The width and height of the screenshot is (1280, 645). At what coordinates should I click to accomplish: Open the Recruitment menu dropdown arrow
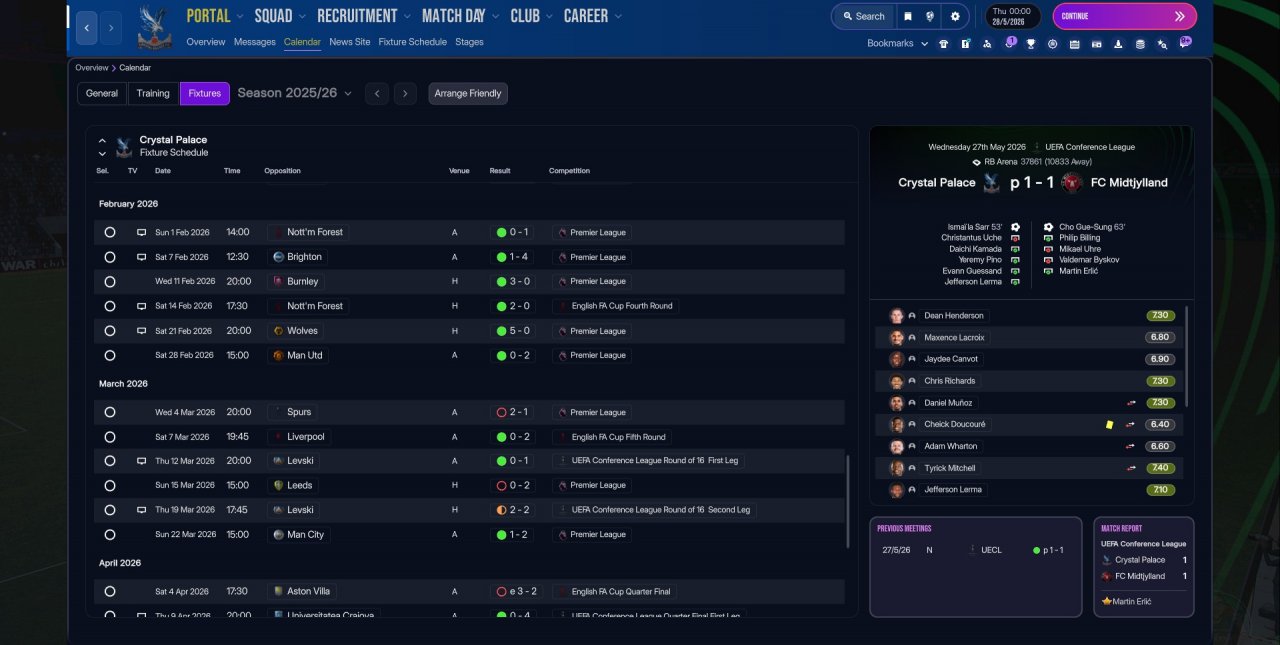[x=408, y=17]
